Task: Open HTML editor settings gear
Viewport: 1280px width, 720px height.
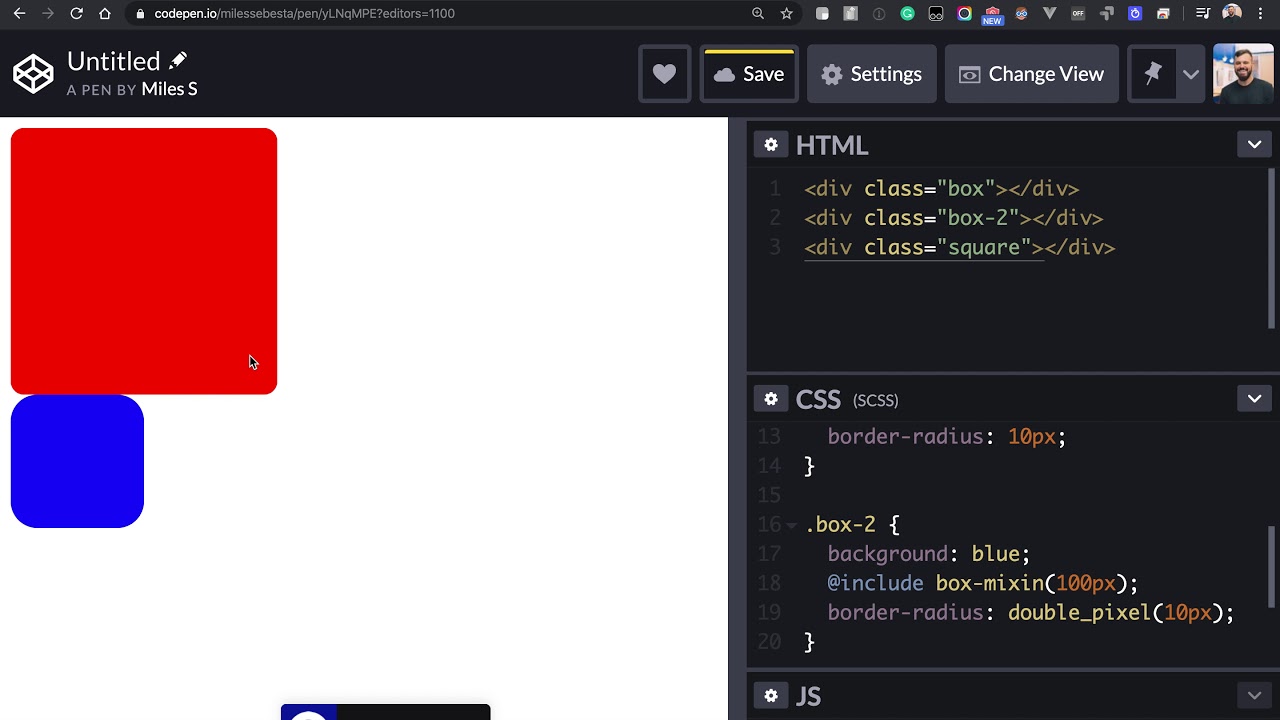Action: 771,145
